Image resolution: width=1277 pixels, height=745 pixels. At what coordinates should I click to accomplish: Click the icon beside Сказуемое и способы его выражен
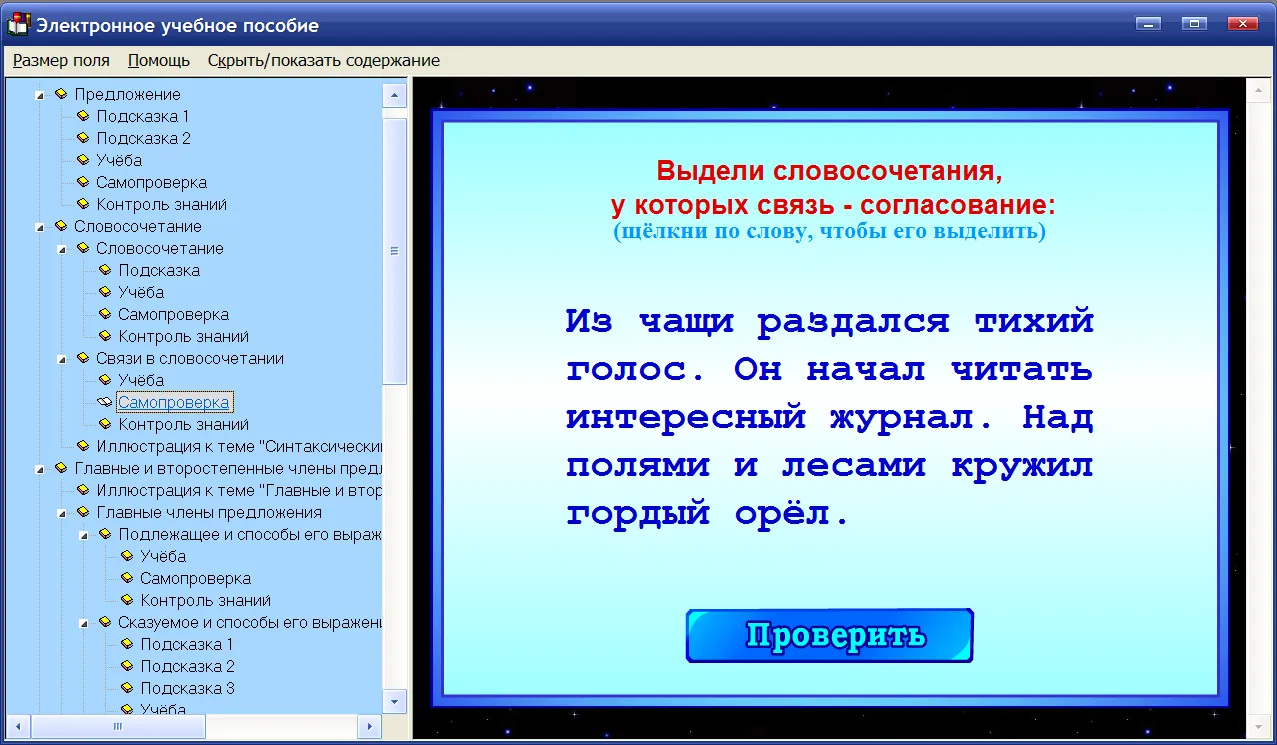click(106, 622)
